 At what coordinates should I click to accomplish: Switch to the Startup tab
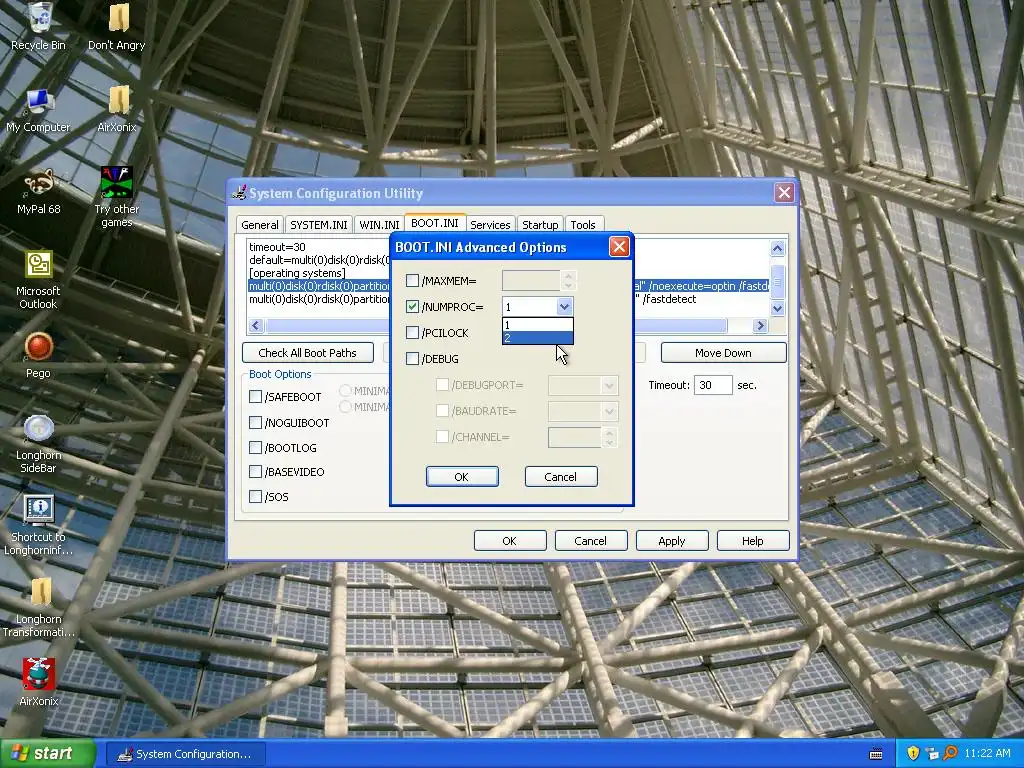[540, 225]
